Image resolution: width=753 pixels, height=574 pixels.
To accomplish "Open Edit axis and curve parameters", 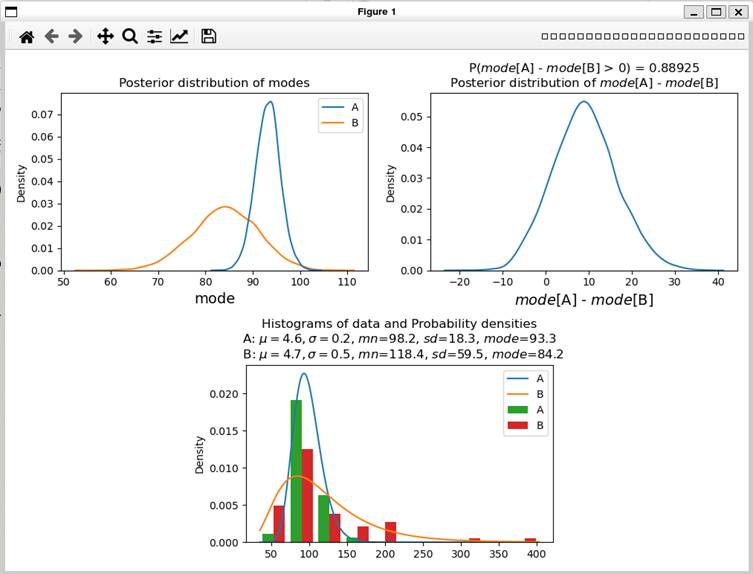I will point(179,36).
